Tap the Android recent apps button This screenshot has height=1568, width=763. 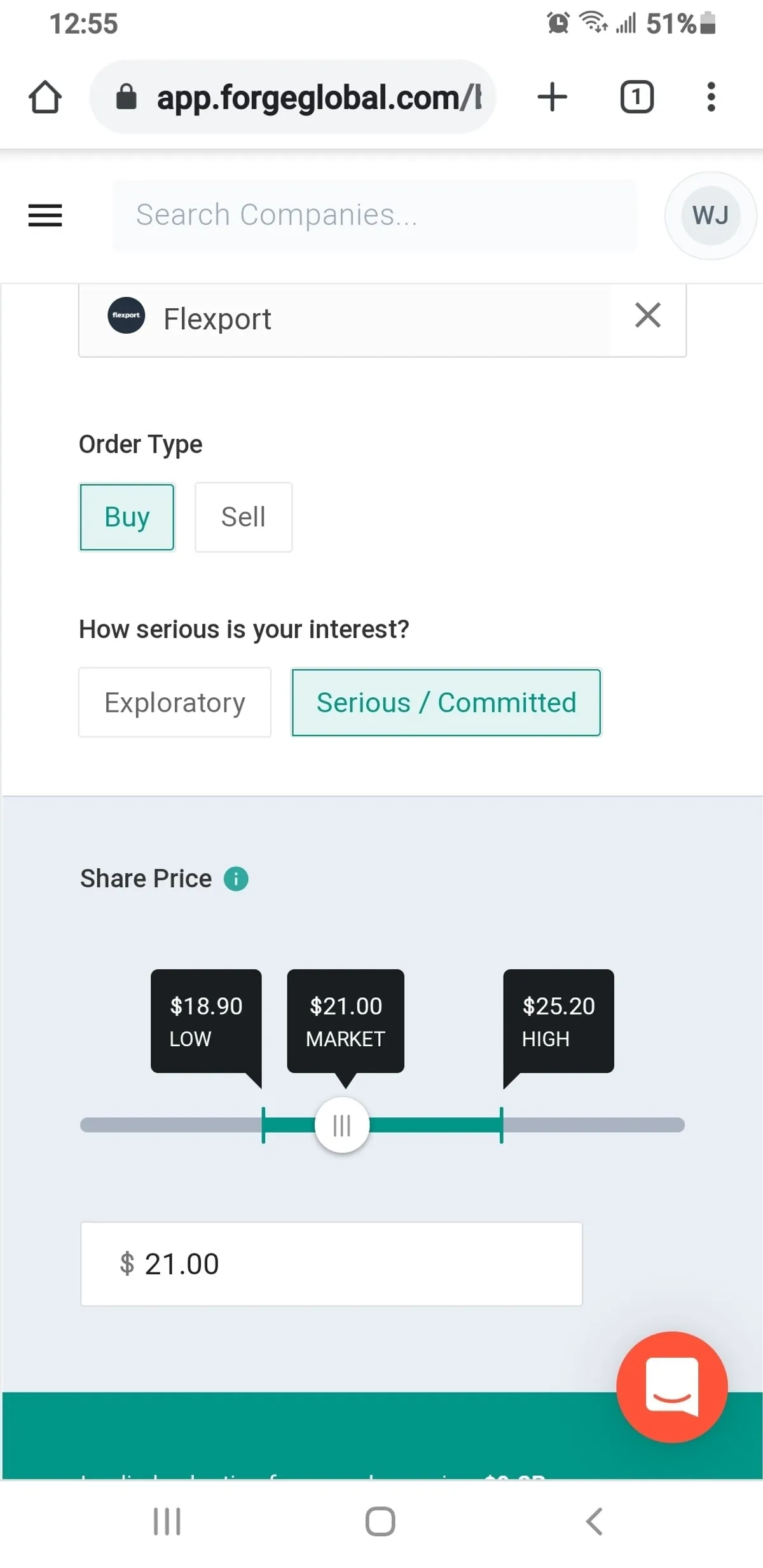click(167, 1522)
